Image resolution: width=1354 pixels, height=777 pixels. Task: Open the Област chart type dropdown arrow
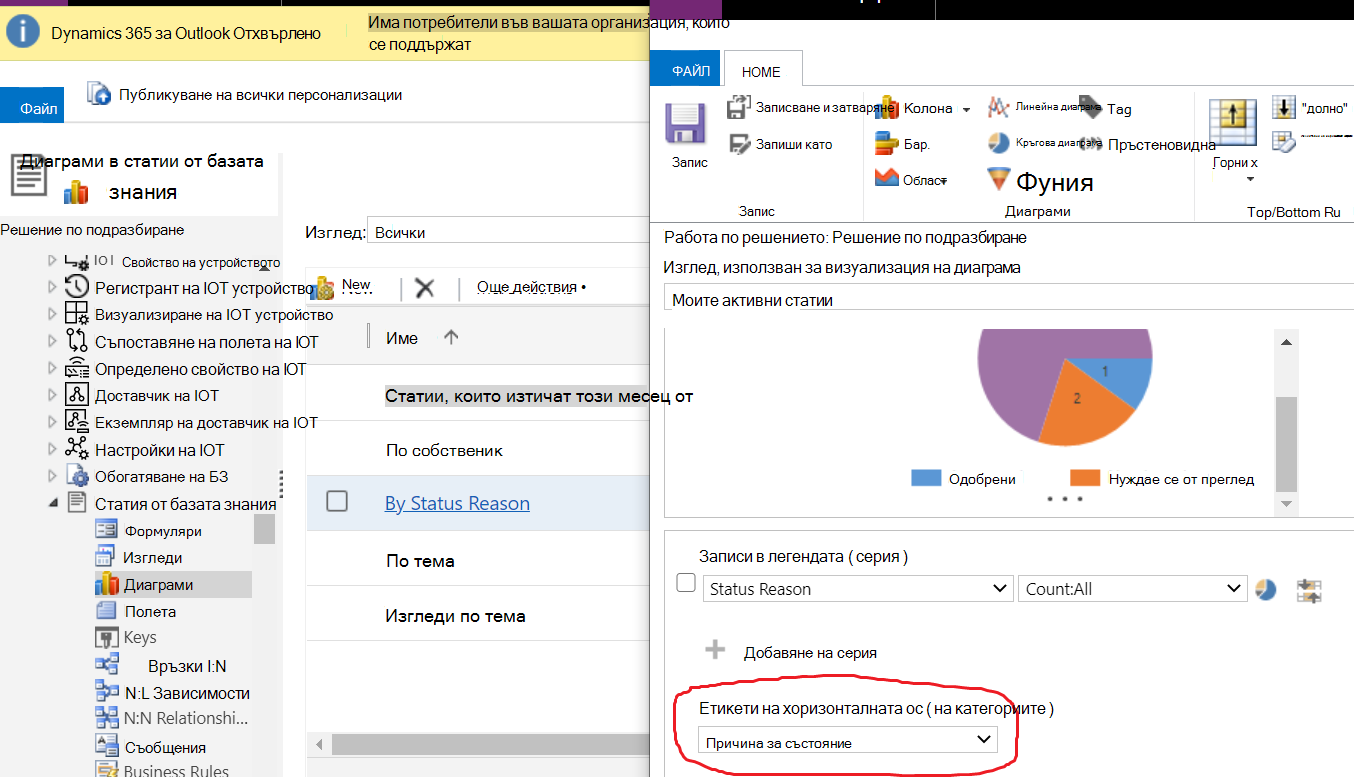point(942,180)
